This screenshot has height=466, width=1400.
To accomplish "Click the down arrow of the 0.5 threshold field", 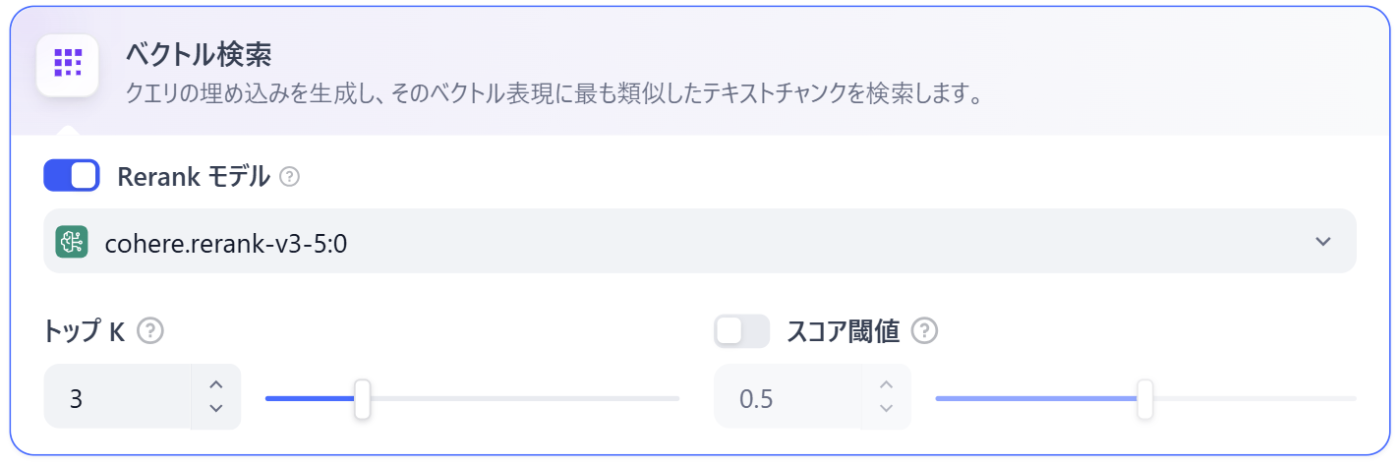I will pos(885,408).
